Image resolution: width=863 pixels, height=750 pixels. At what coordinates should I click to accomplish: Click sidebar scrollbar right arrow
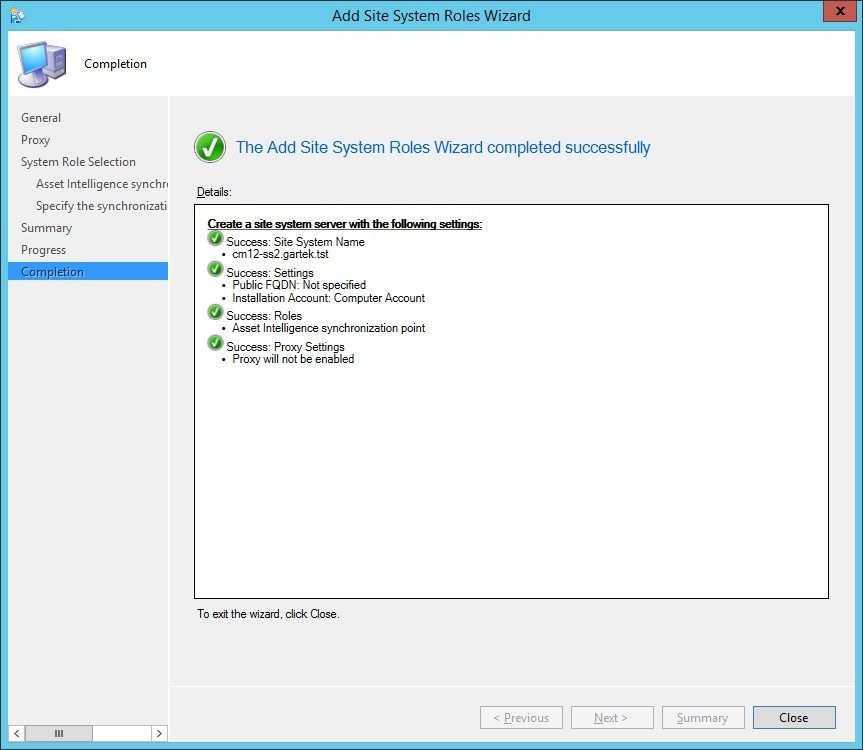point(159,733)
